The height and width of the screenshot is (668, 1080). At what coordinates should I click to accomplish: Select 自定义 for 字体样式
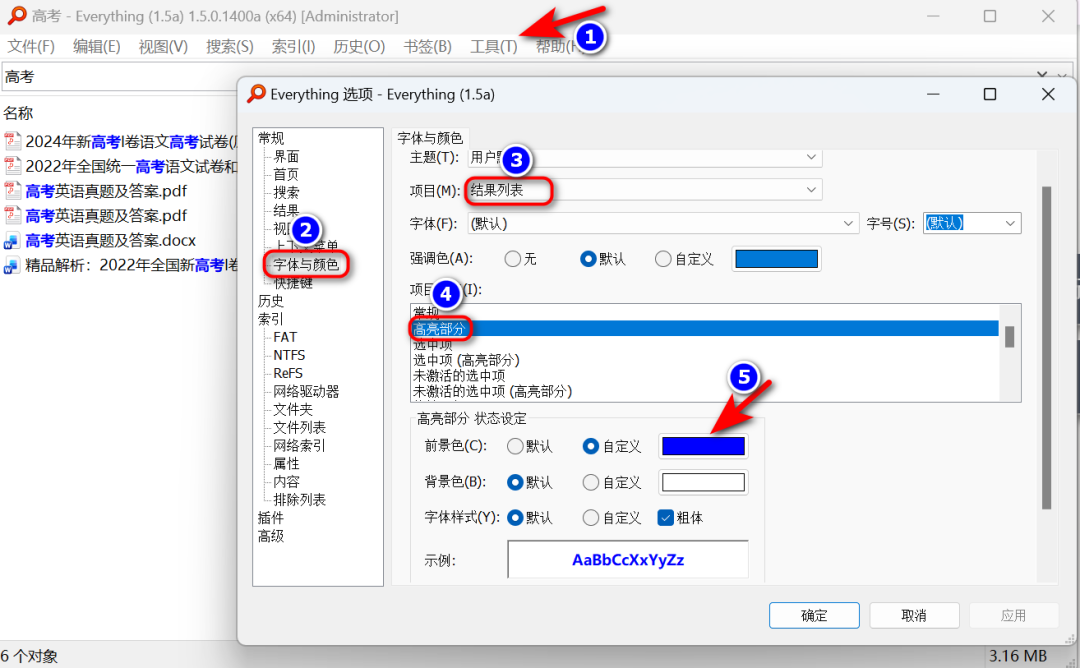[612, 518]
